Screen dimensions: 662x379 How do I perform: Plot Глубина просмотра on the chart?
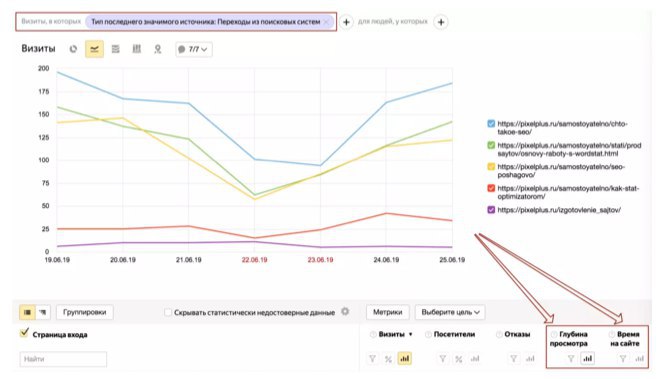(587, 358)
